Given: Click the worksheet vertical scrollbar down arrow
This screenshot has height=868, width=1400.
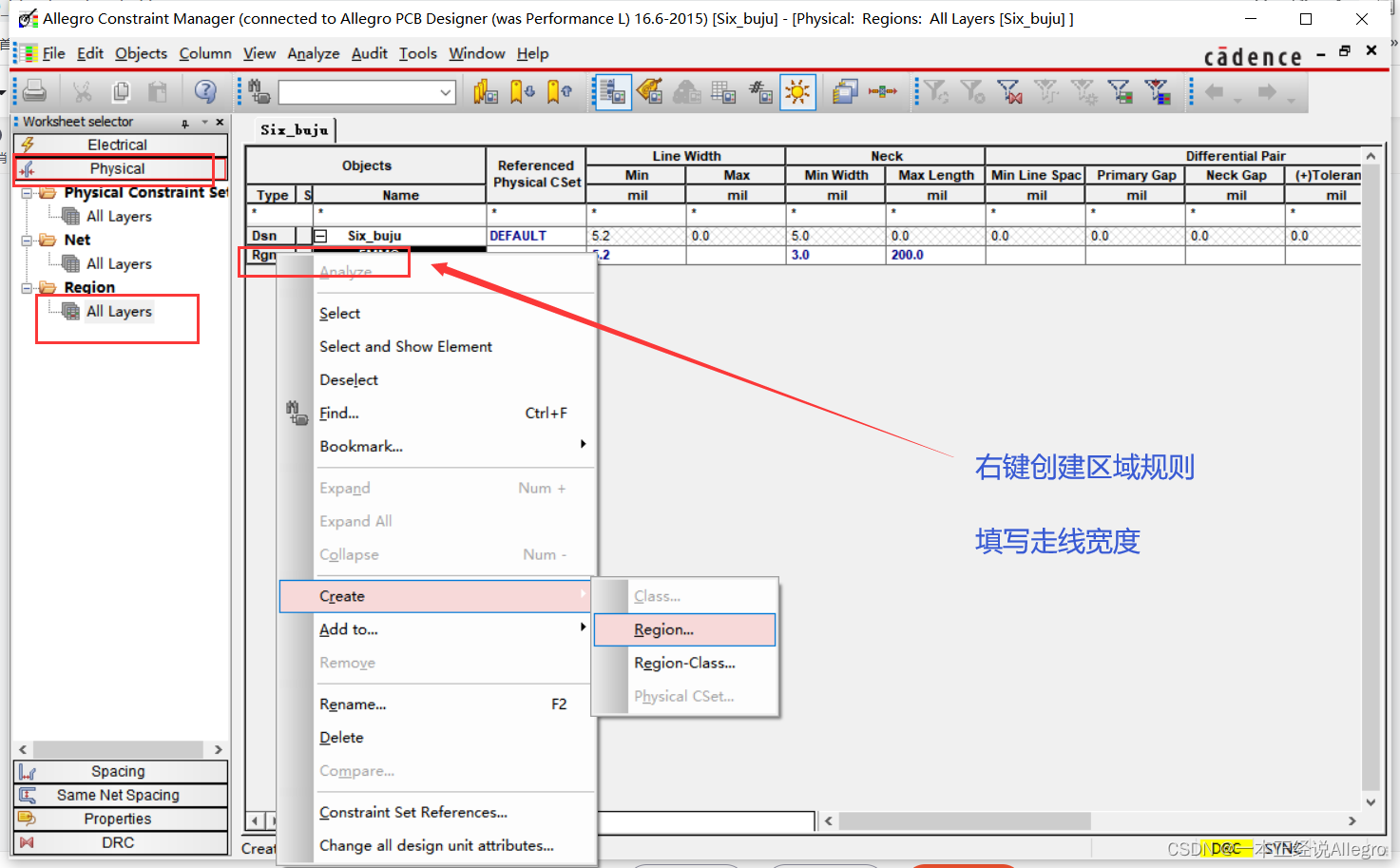Looking at the screenshot, I should [1371, 801].
